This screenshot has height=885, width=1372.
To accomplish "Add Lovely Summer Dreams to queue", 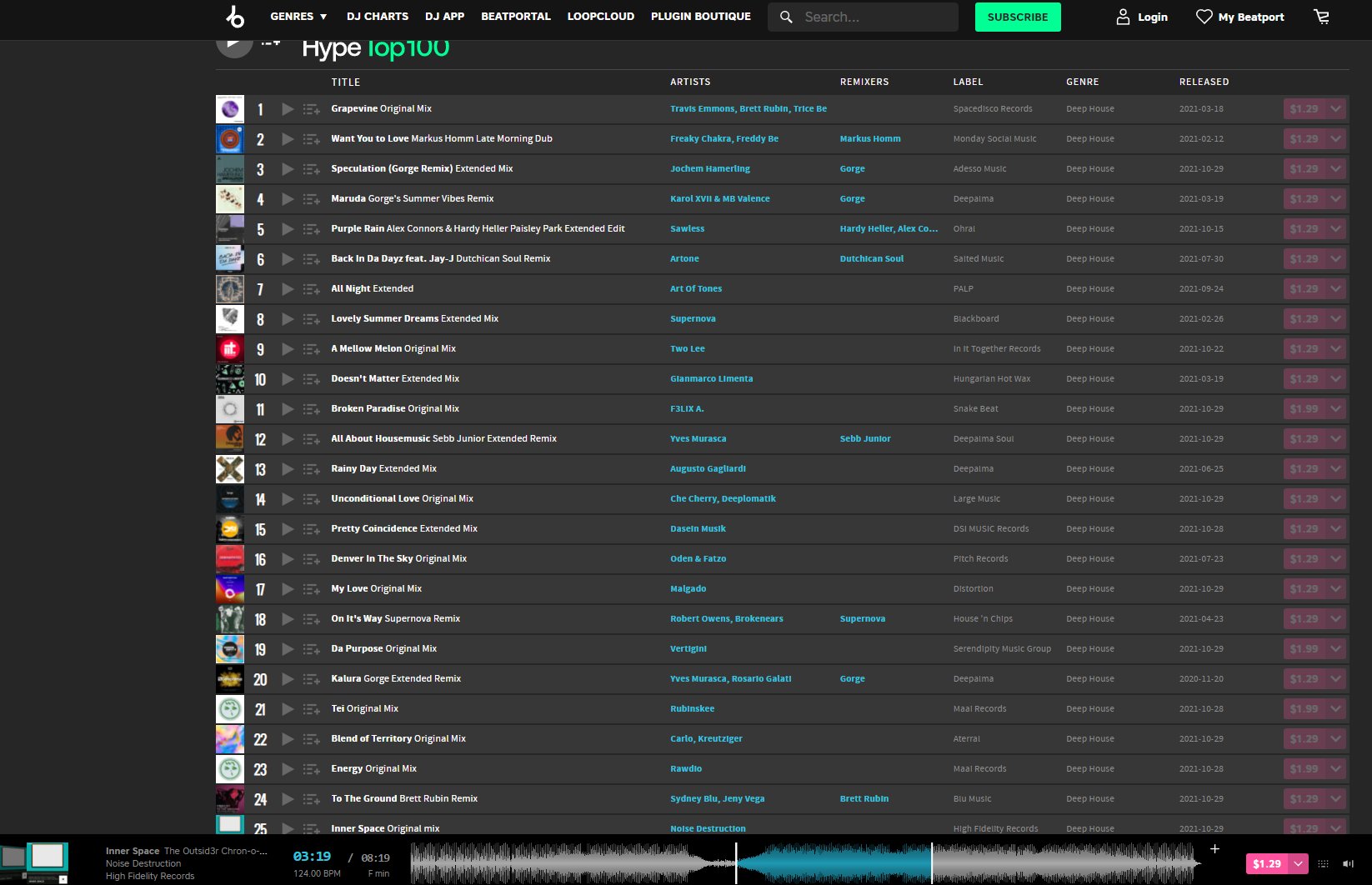I will (312, 319).
